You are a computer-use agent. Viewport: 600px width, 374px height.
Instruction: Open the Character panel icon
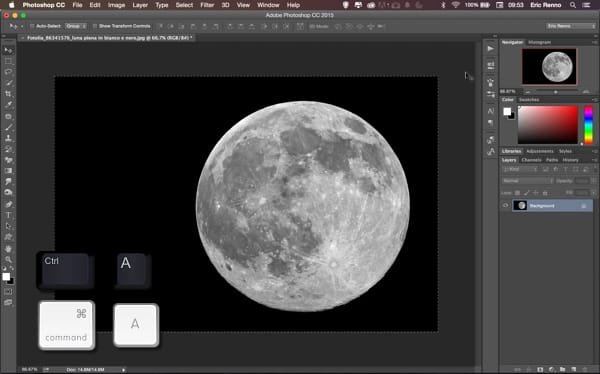point(491,111)
